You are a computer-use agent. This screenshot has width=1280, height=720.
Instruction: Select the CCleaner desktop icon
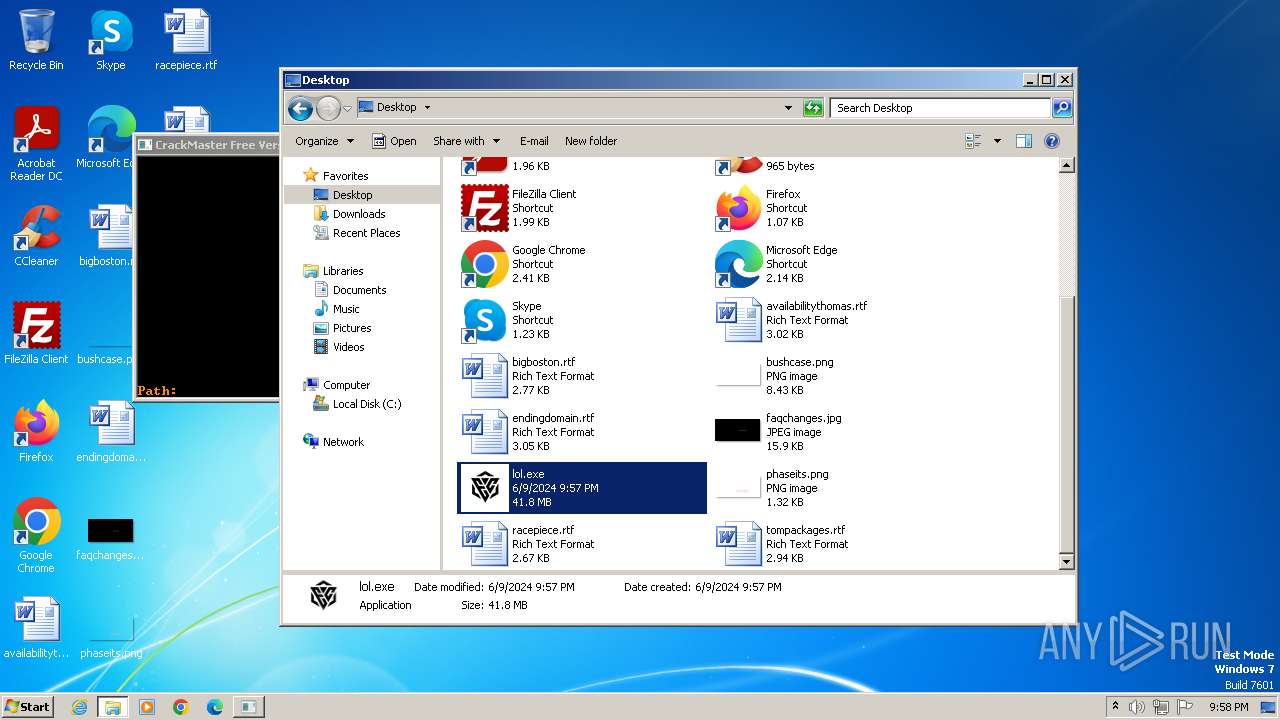36,236
